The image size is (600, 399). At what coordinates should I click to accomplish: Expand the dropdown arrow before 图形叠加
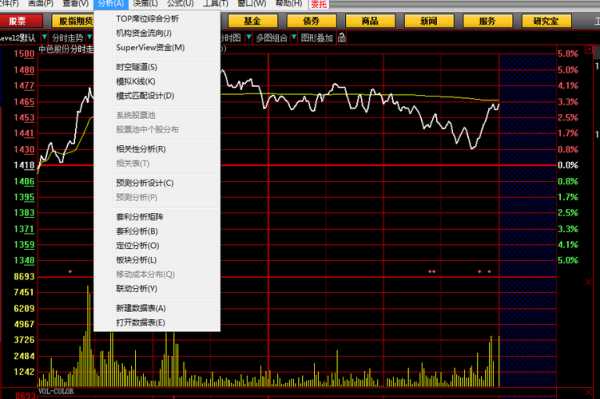pos(294,37)
